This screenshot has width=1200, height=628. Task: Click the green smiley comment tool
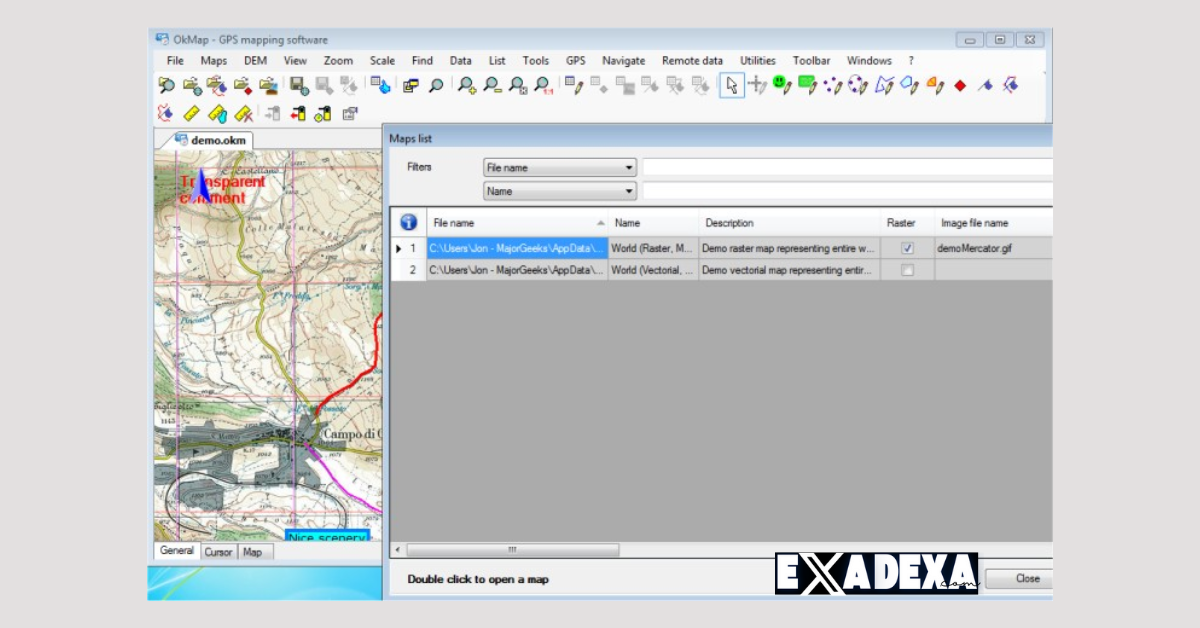click(780, 87)
